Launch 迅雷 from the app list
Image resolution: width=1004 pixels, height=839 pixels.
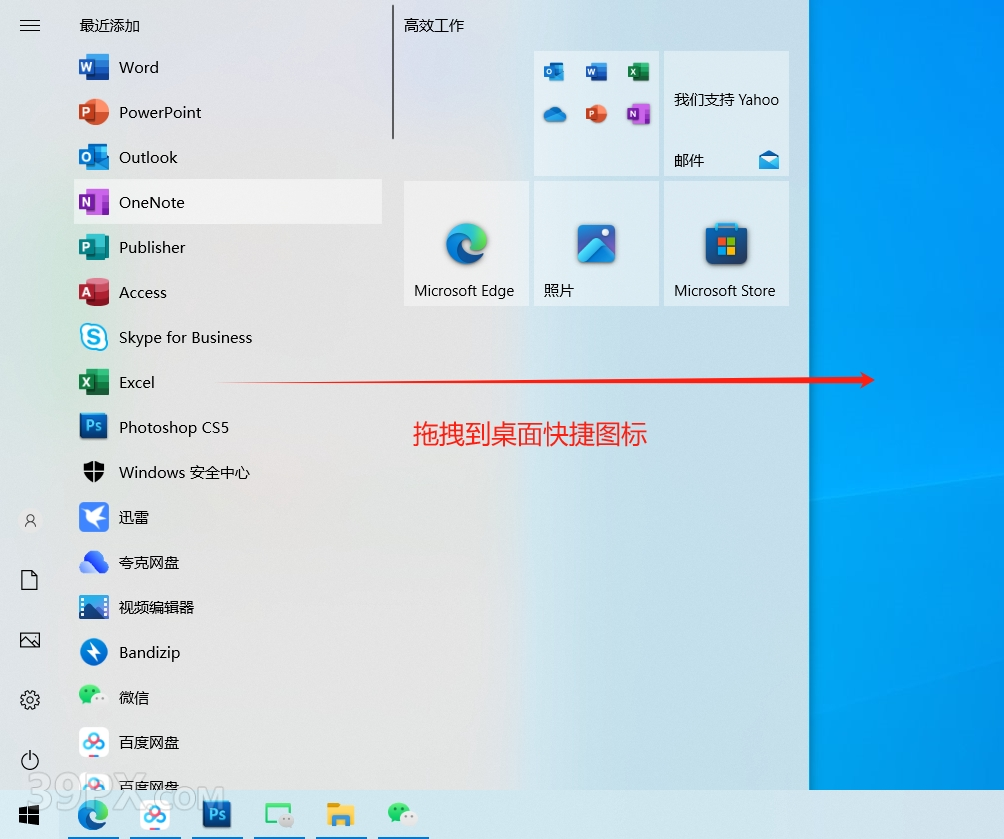227,517
